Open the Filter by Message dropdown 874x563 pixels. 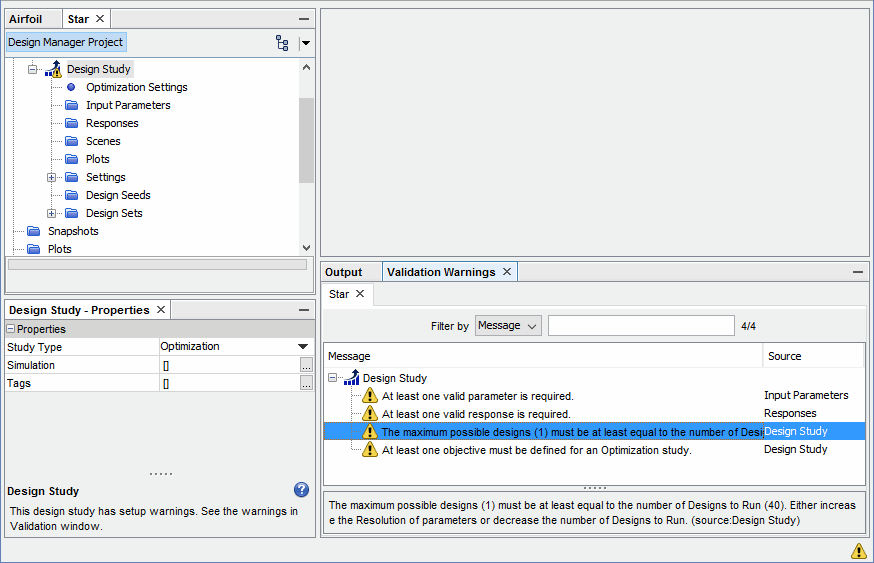pyautogui.click(x=508, y=326)
